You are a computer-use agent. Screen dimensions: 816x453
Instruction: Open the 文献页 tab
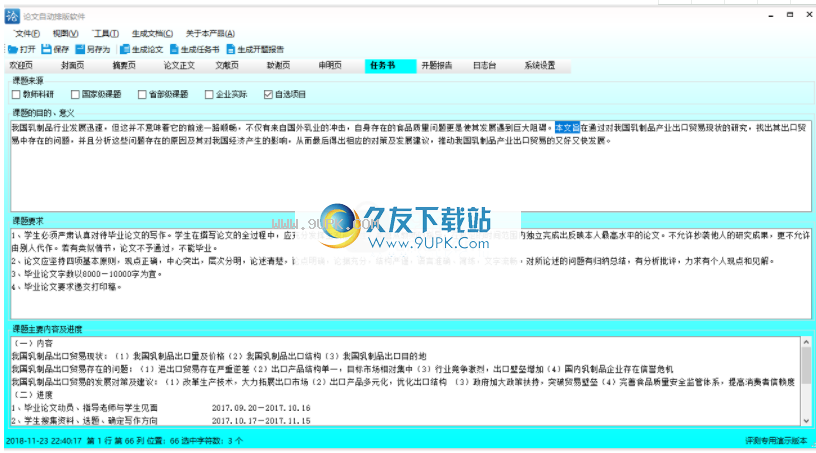click(227, 66)
